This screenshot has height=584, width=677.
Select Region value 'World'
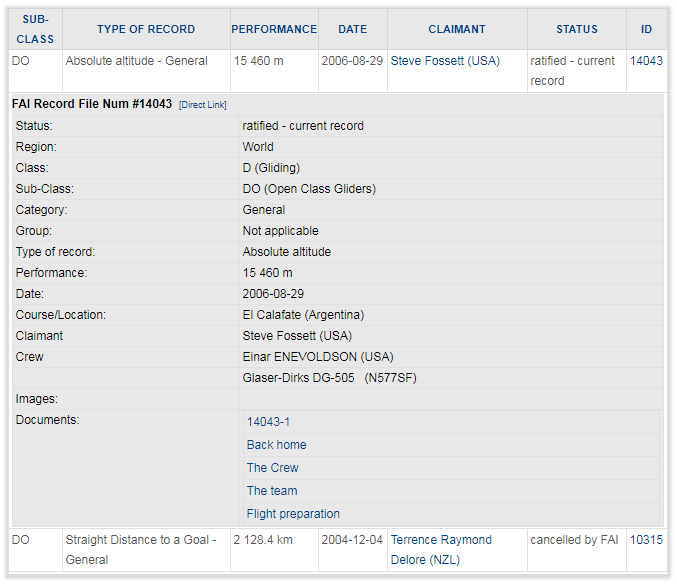point(258,147)
